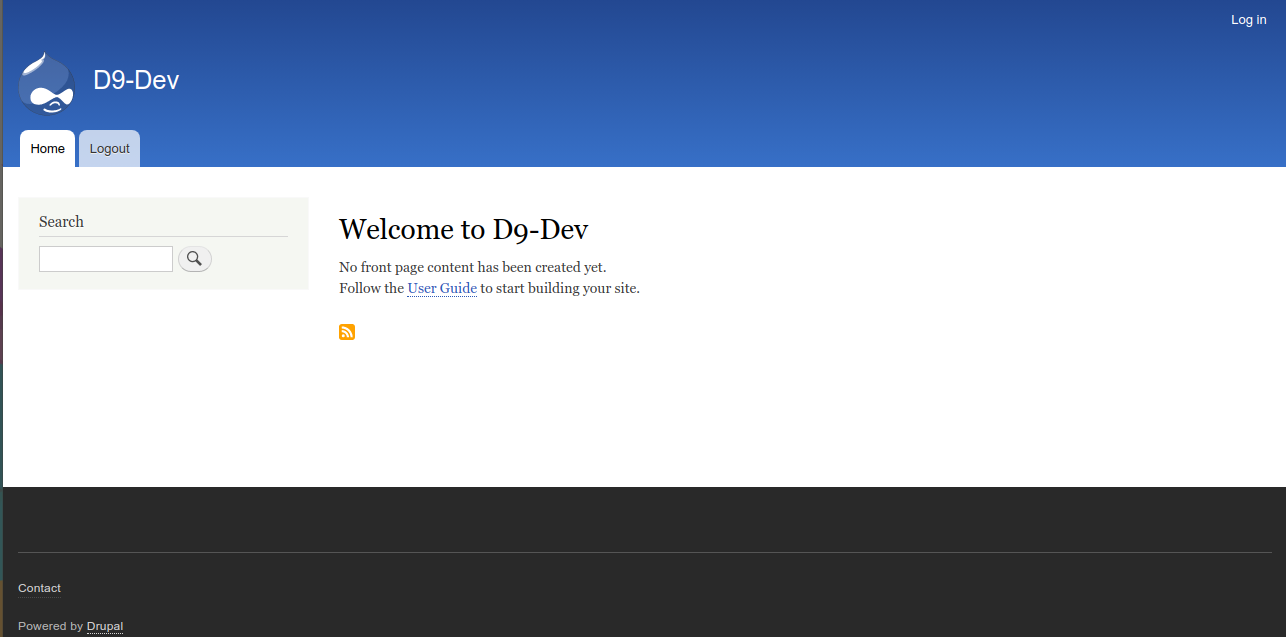
Task: Open the orange RSS feed icon
Action: 347,332
